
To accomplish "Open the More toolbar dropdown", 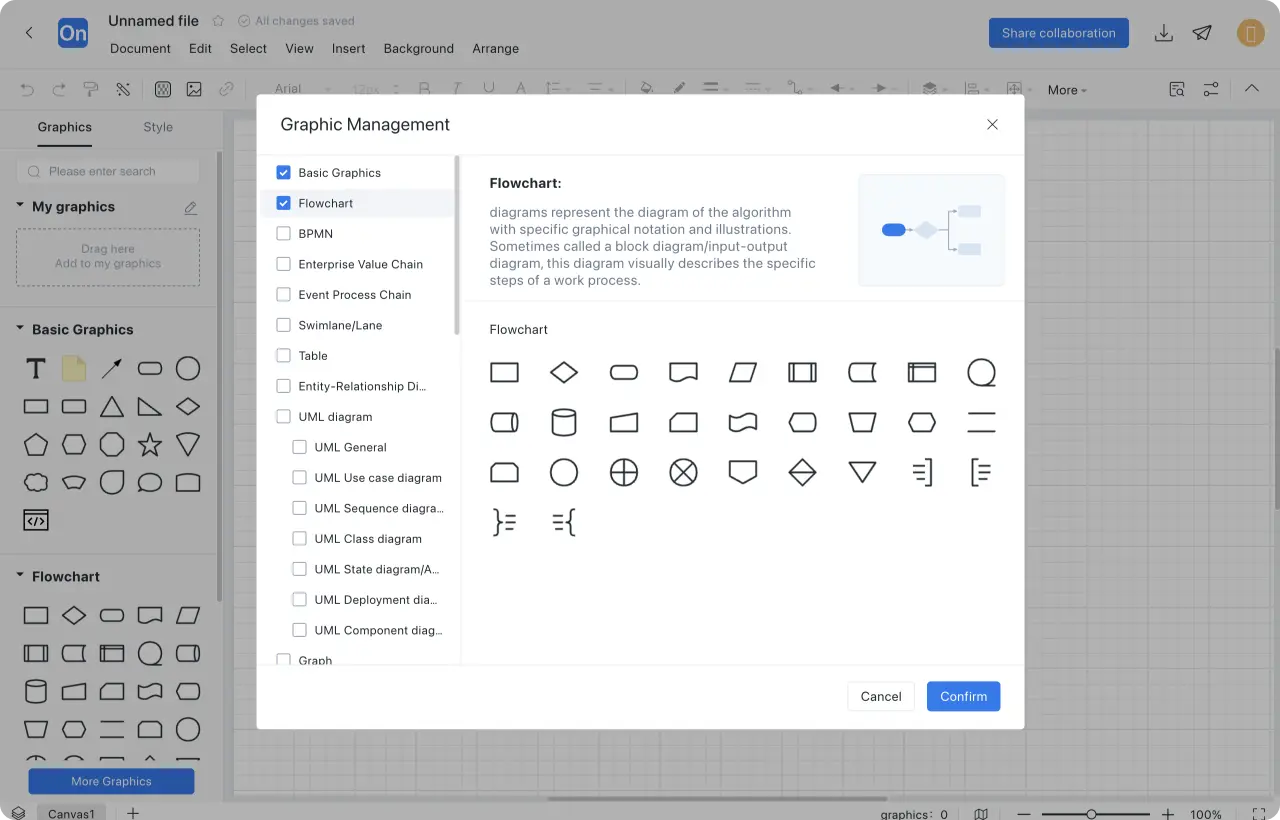I will [x=1066, y=90].
